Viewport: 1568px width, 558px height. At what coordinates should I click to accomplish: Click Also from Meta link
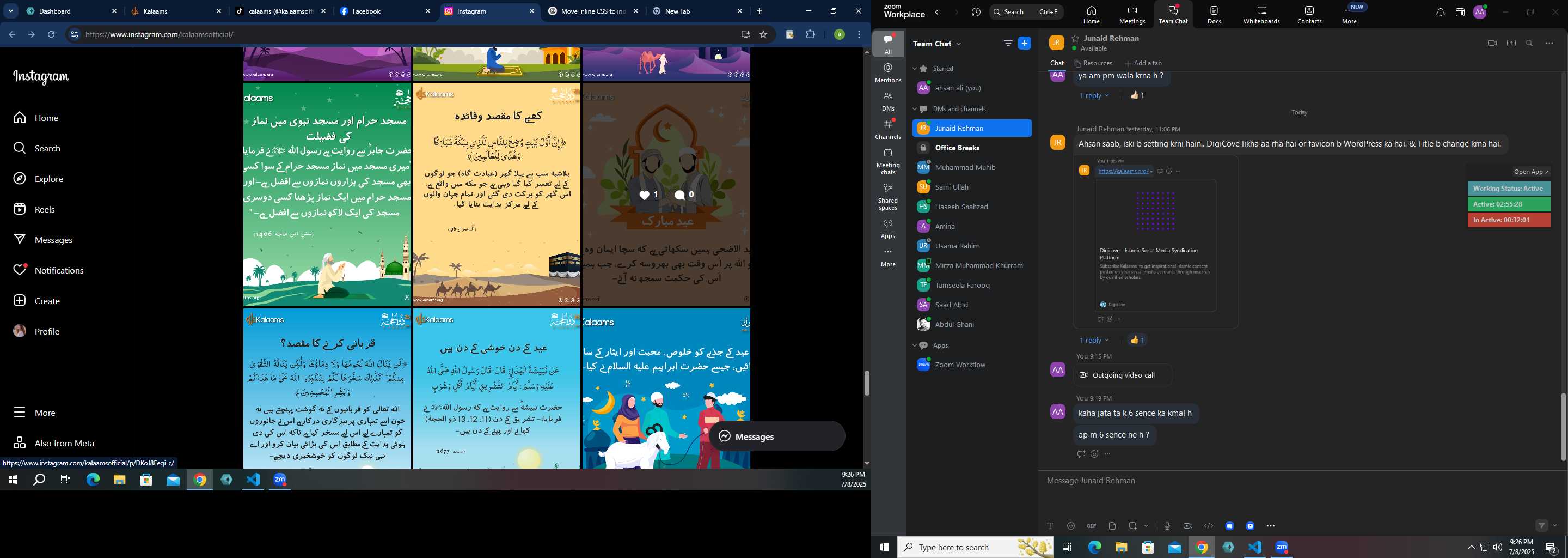coord(53,443)
